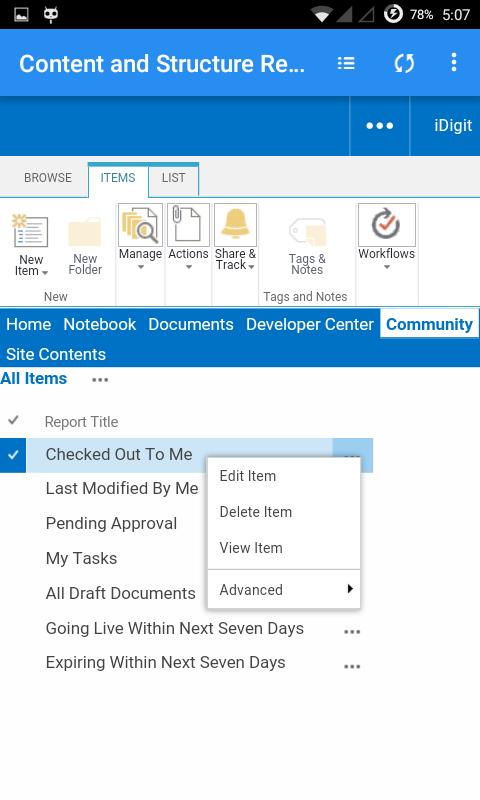This screenshot has height=800, width=480.
Task: Open the three-dot overflow menu
Action: coord(453,62)
